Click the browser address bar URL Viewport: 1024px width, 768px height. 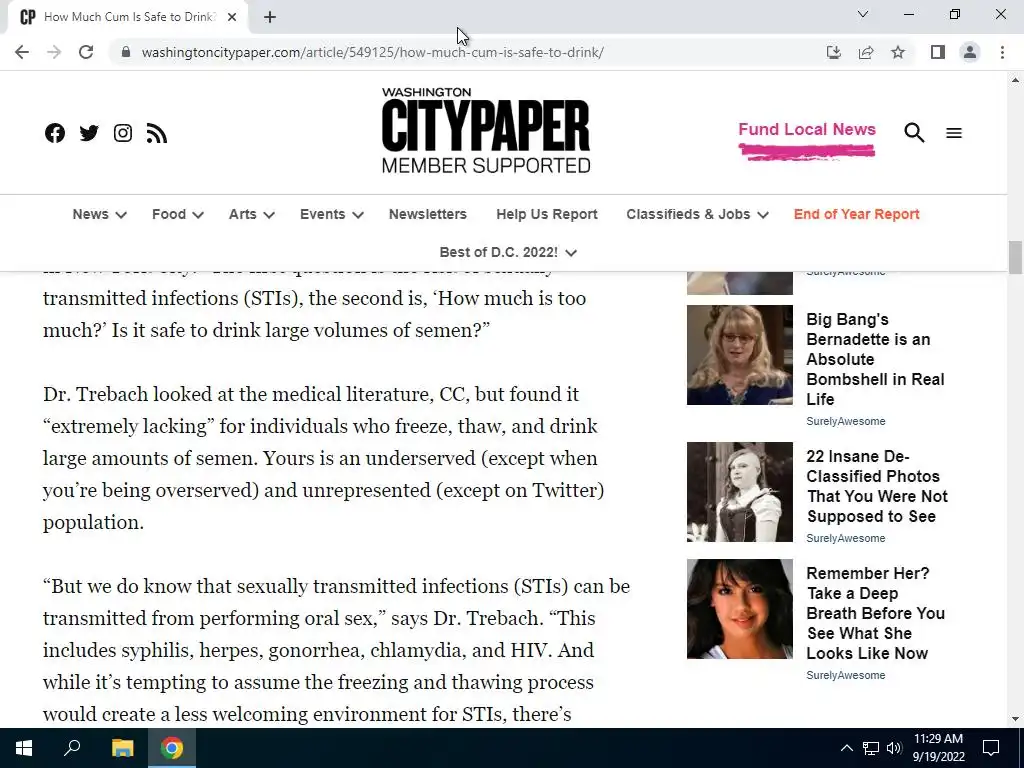coord(372,52)
